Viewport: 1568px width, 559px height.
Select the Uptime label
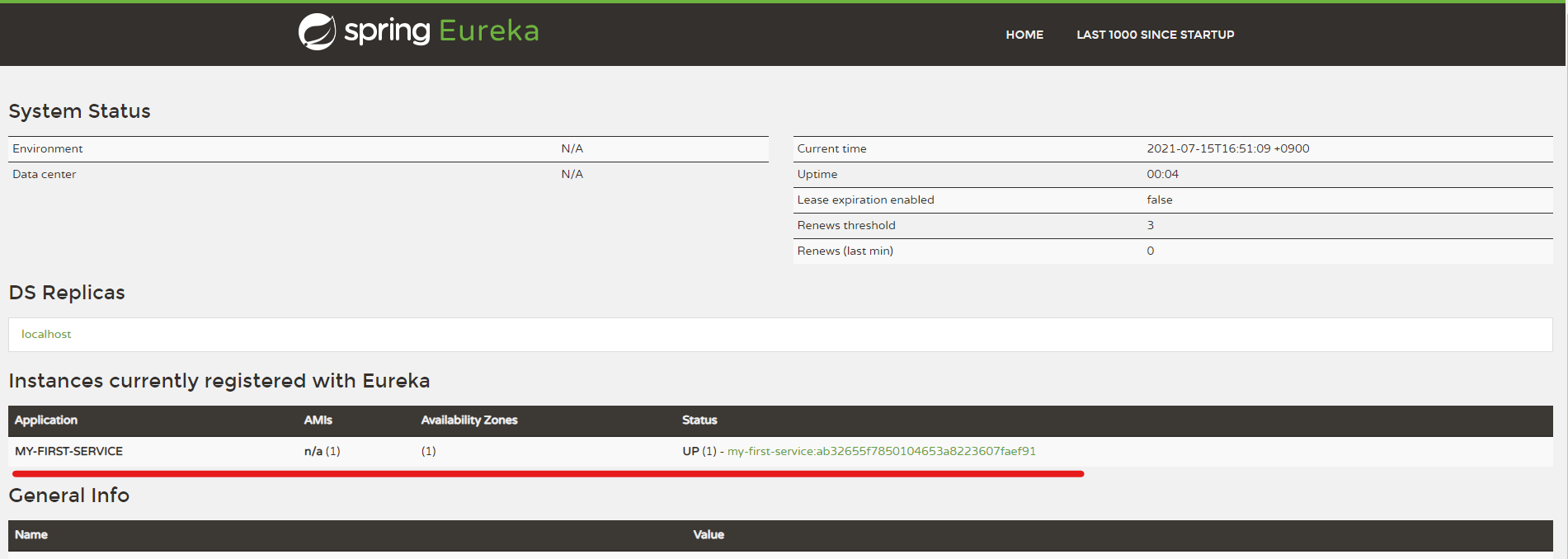pos(817,174)
